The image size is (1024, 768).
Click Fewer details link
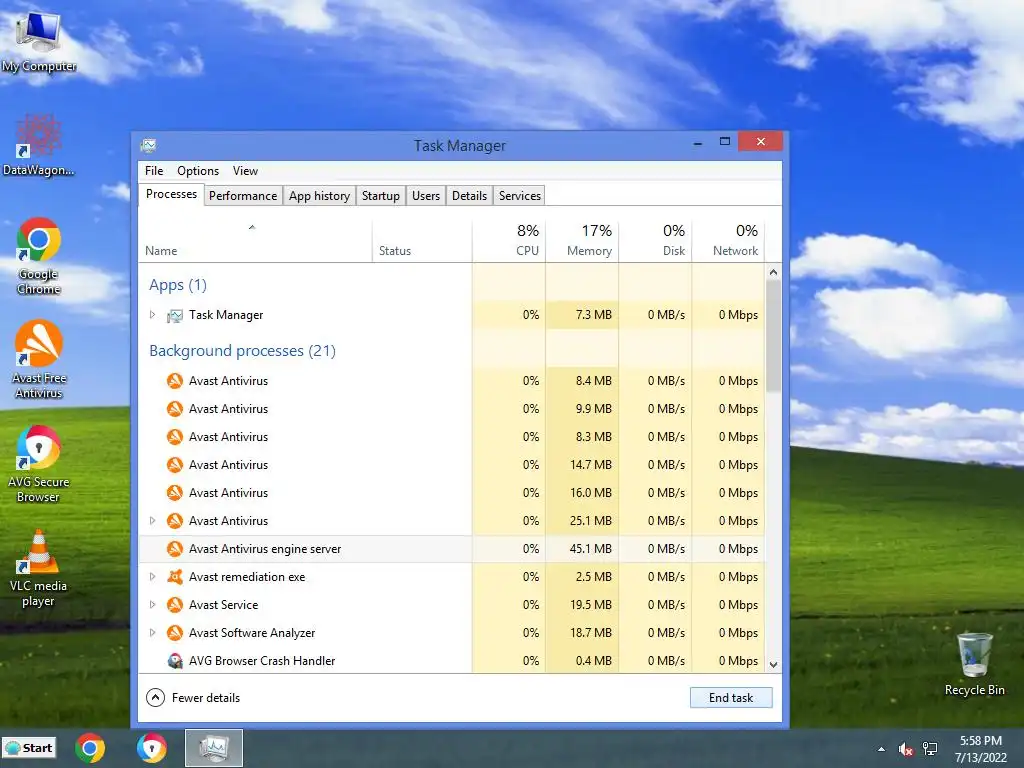point(206,698)
